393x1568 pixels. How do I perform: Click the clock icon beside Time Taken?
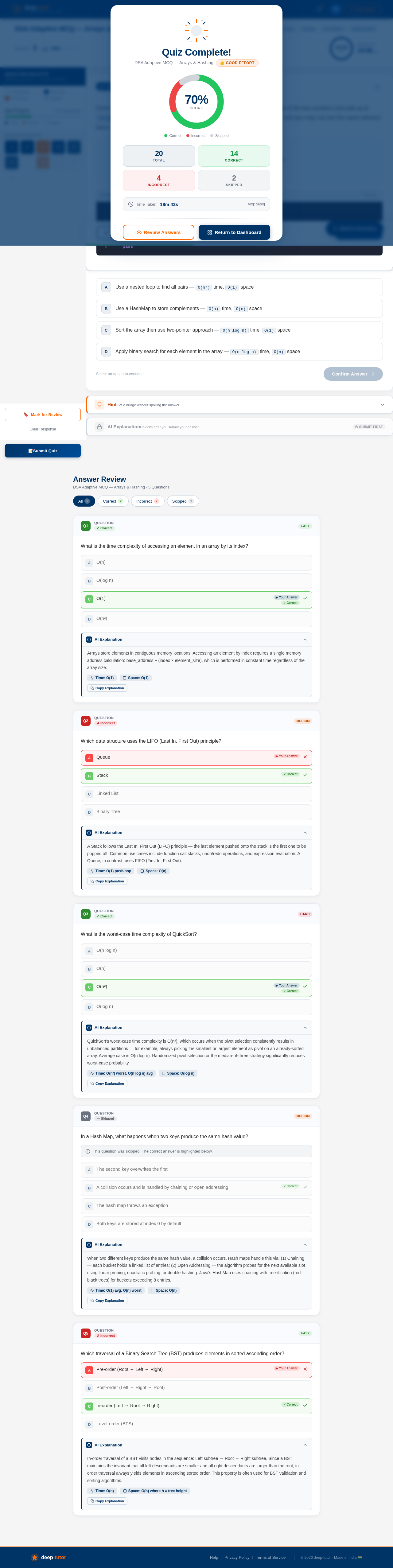click(131, 204)
